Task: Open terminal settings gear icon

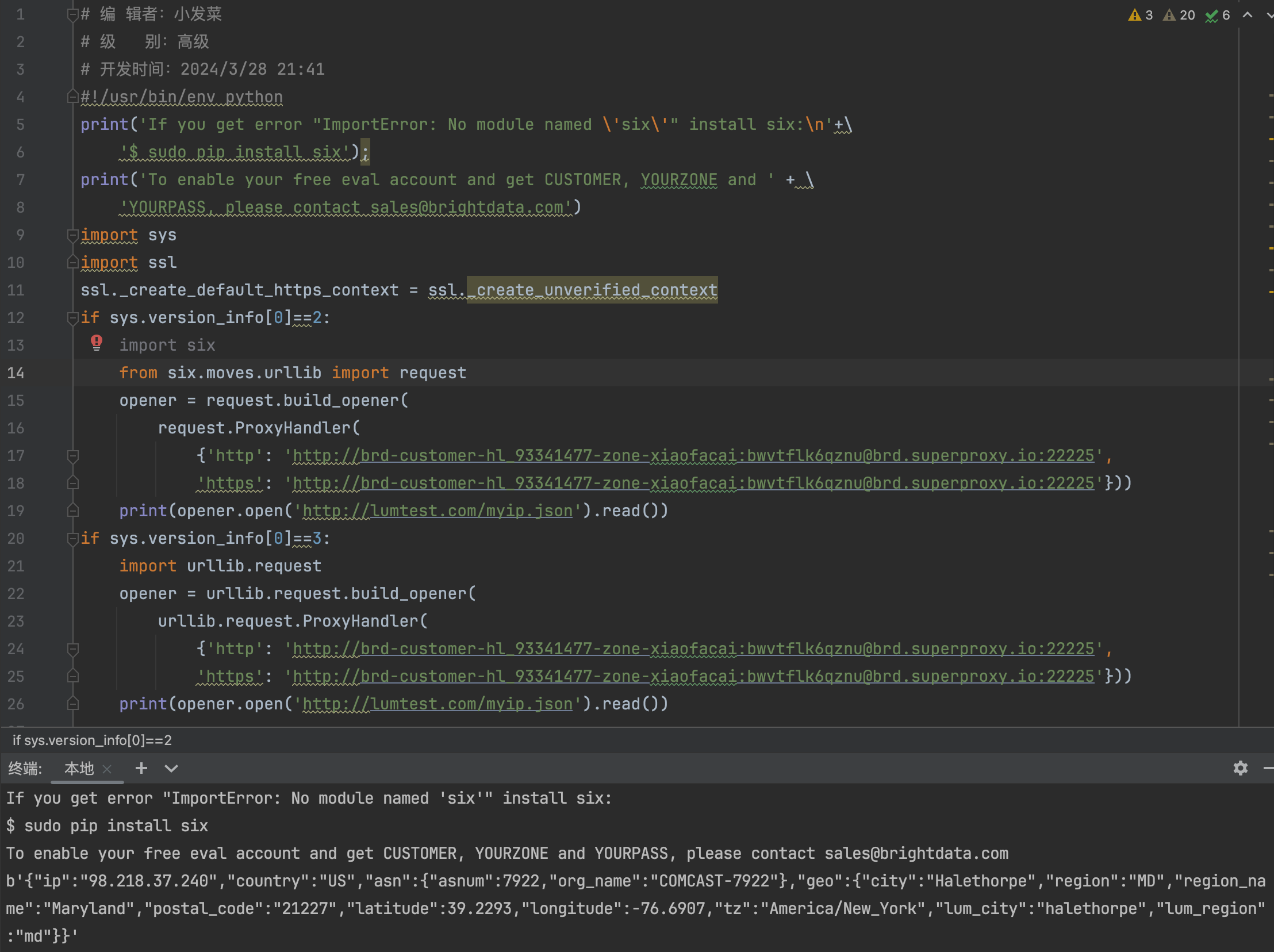Action: point(1240,767)
